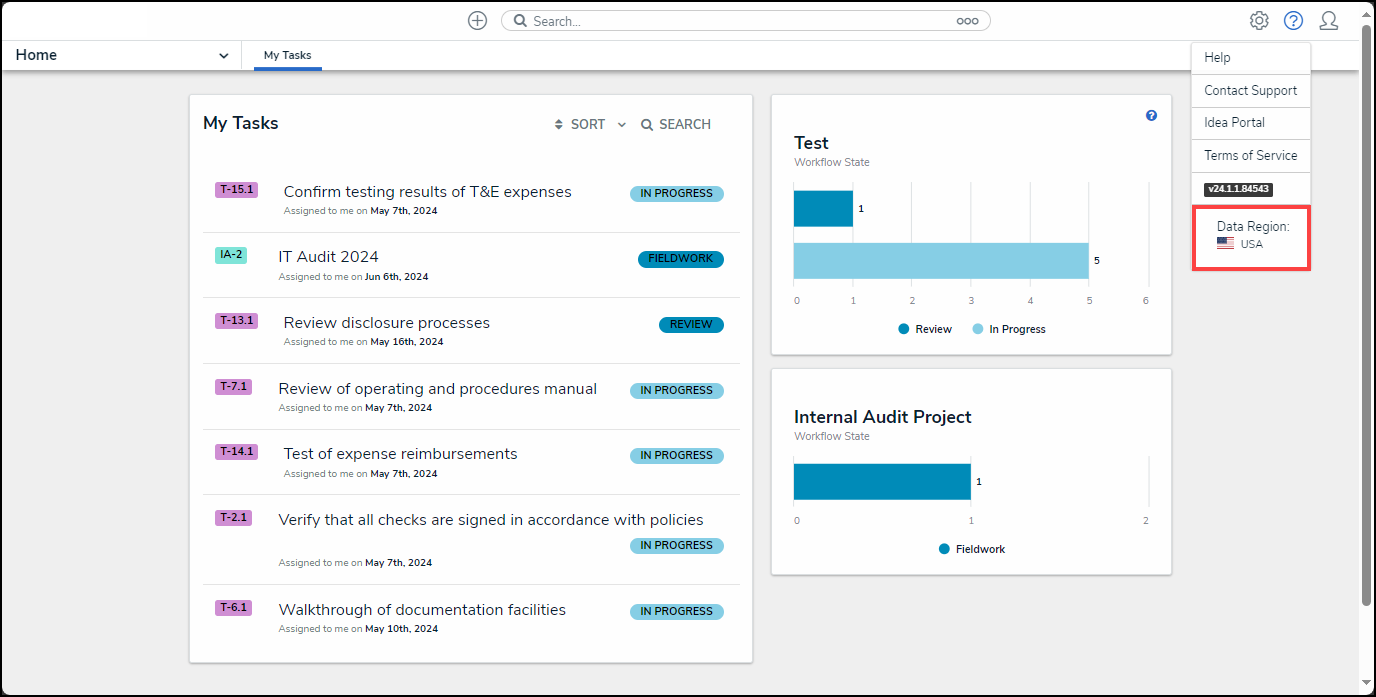The width and height of the screenshot is (1376, 697).
Task: Open Idea Portal from the help menu
Action: pyautogui.click(x=1234, y=122)
